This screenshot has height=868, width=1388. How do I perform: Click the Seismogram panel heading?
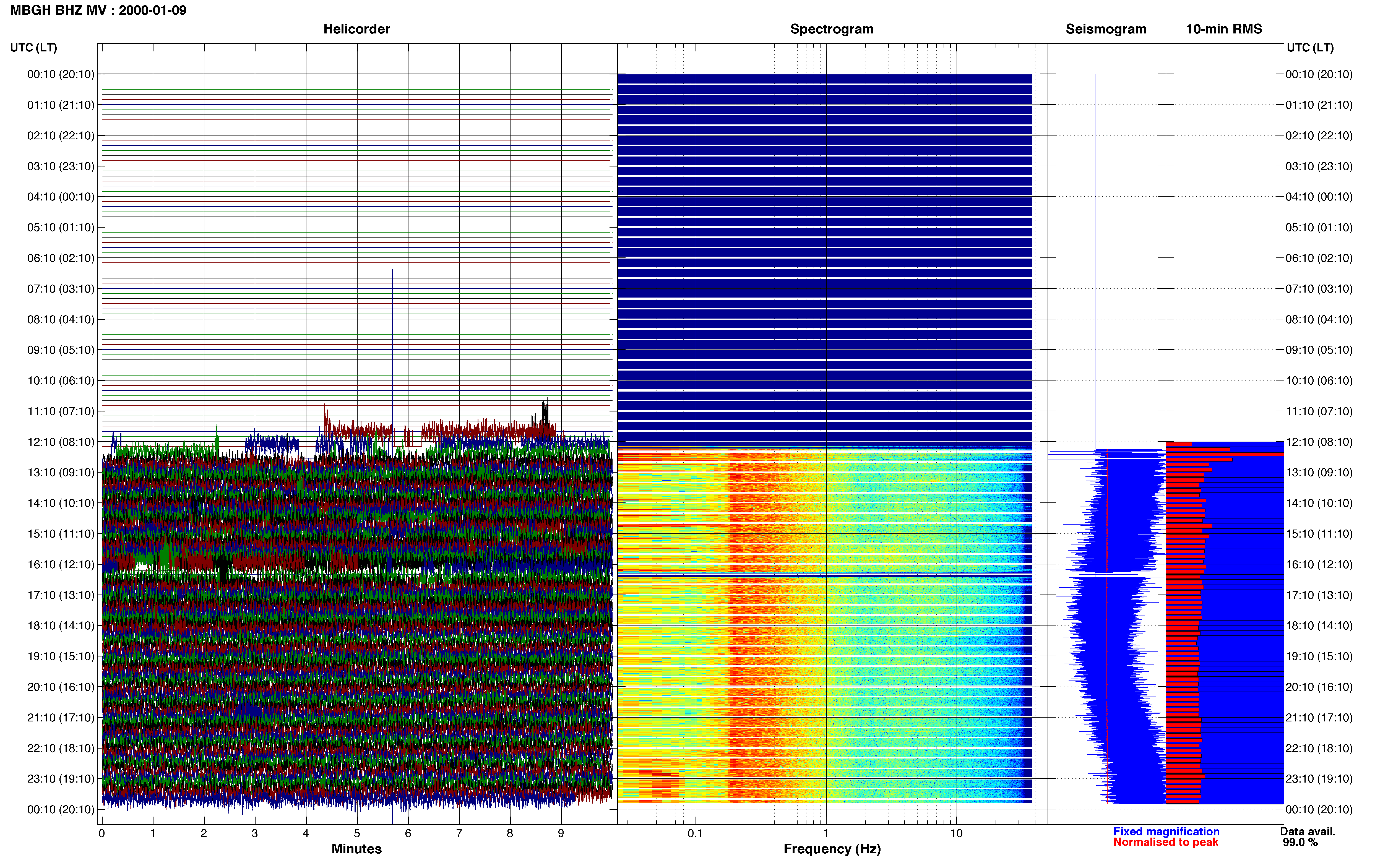(1106, 29)
